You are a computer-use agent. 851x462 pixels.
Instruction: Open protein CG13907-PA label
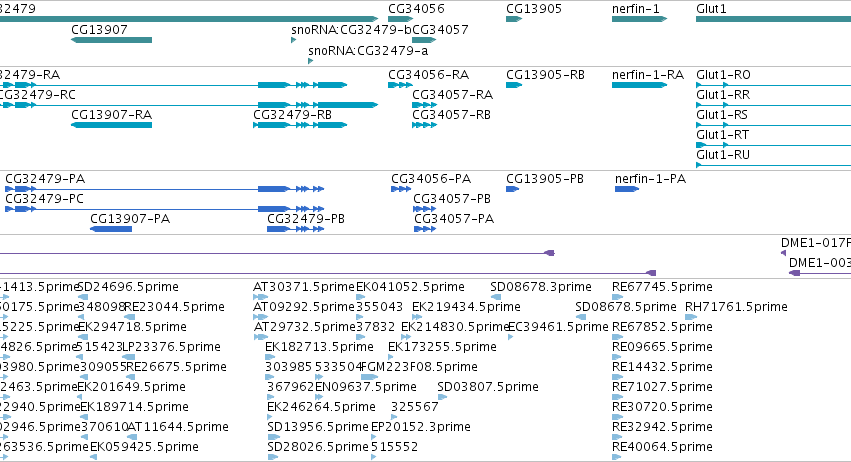point(130,219)
